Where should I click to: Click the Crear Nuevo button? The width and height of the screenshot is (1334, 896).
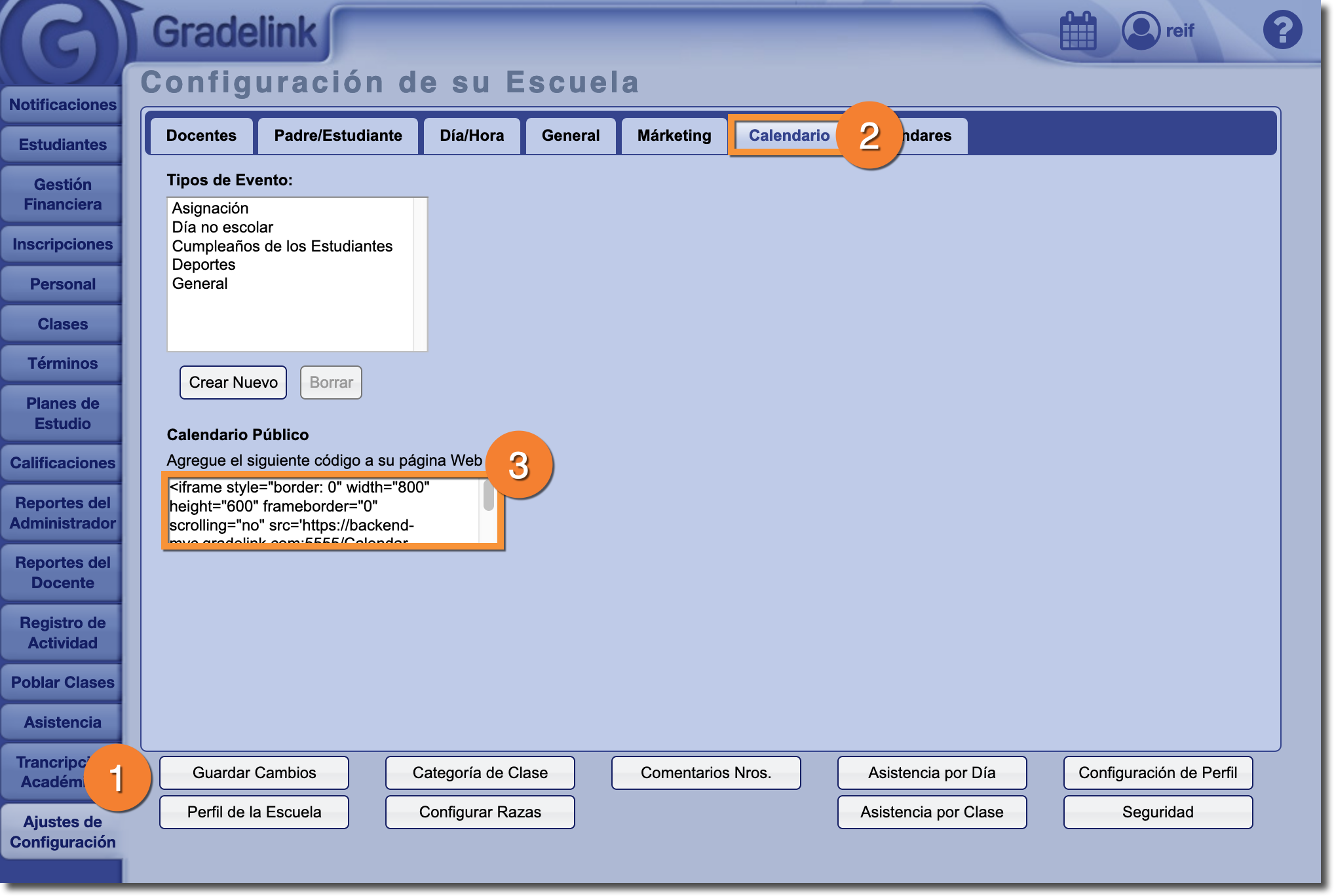click(x=233, y=383)
